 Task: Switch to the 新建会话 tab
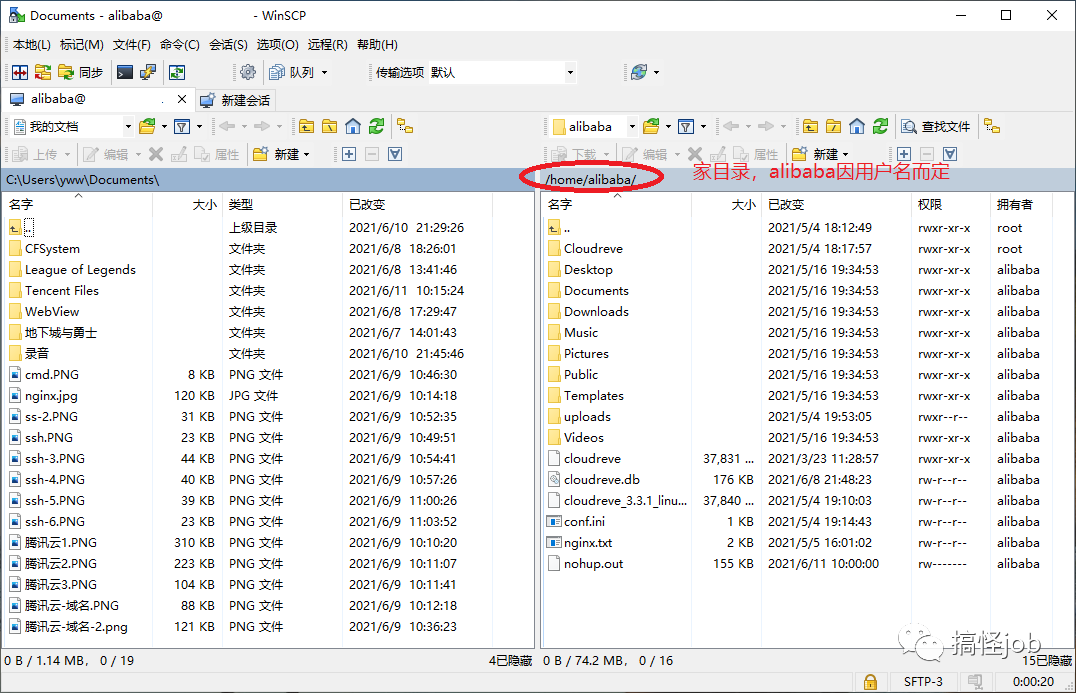pos(235,100)
